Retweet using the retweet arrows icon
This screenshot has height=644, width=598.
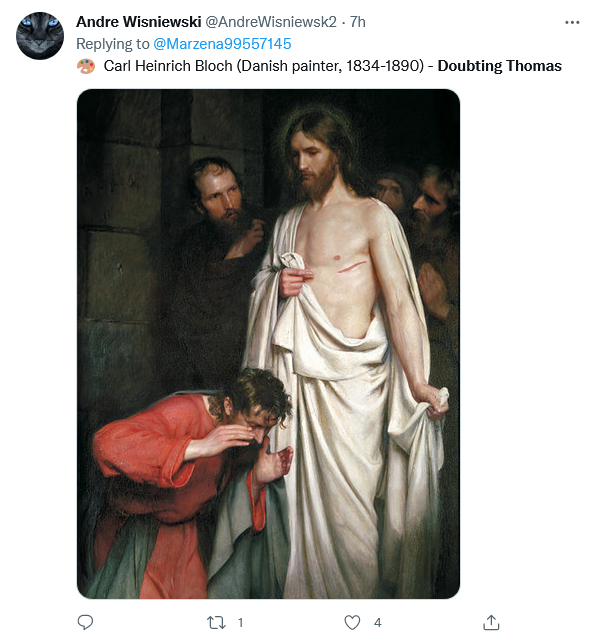tap(216, 623)
